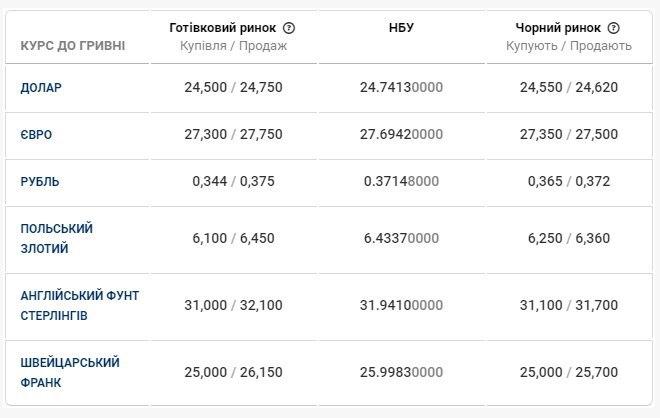Click franc cash rate 25,000 / 26,150
The image size is (660, 418).
233,372
